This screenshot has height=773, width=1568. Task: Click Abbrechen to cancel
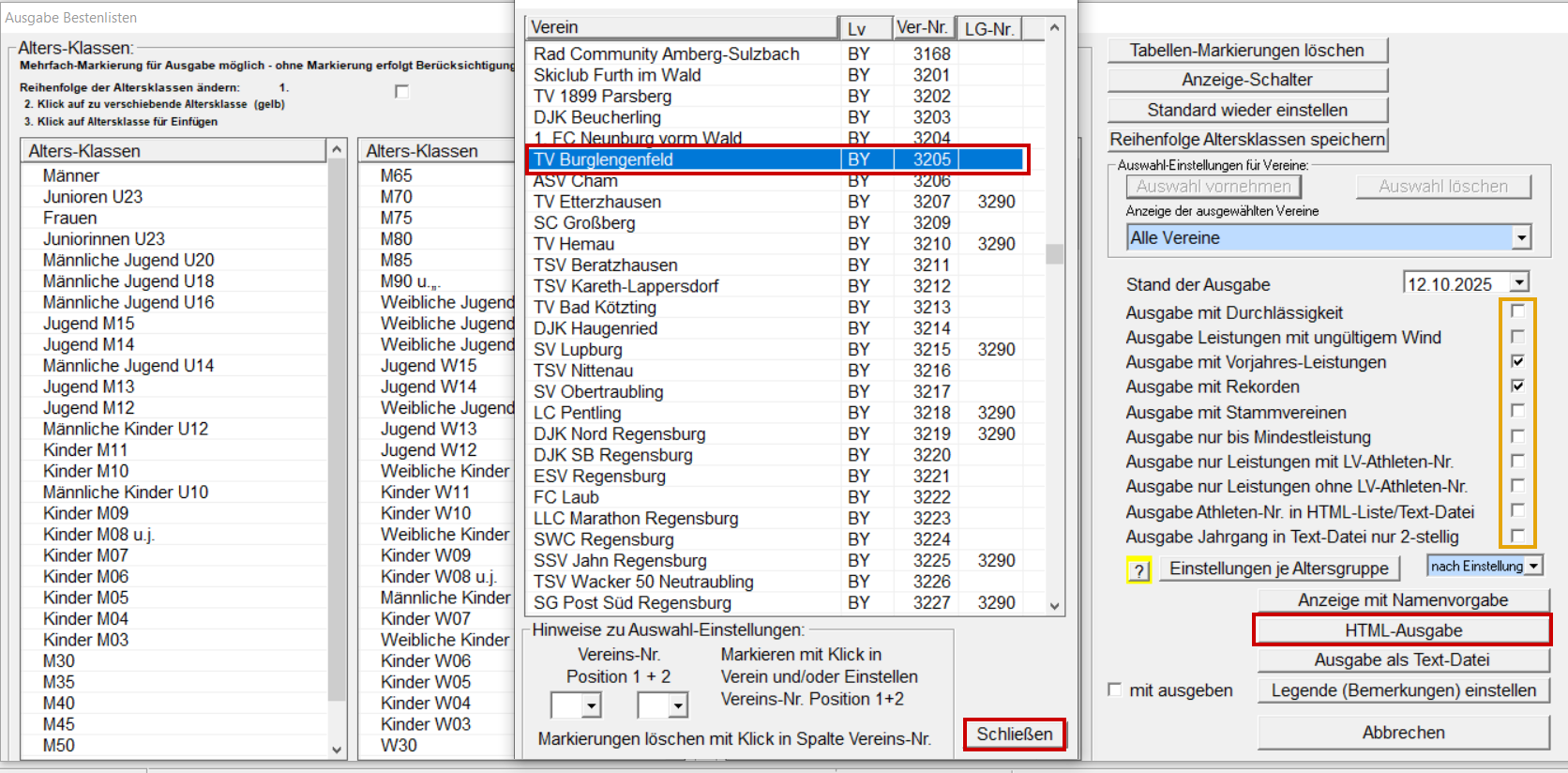[x=1402, y=733]
